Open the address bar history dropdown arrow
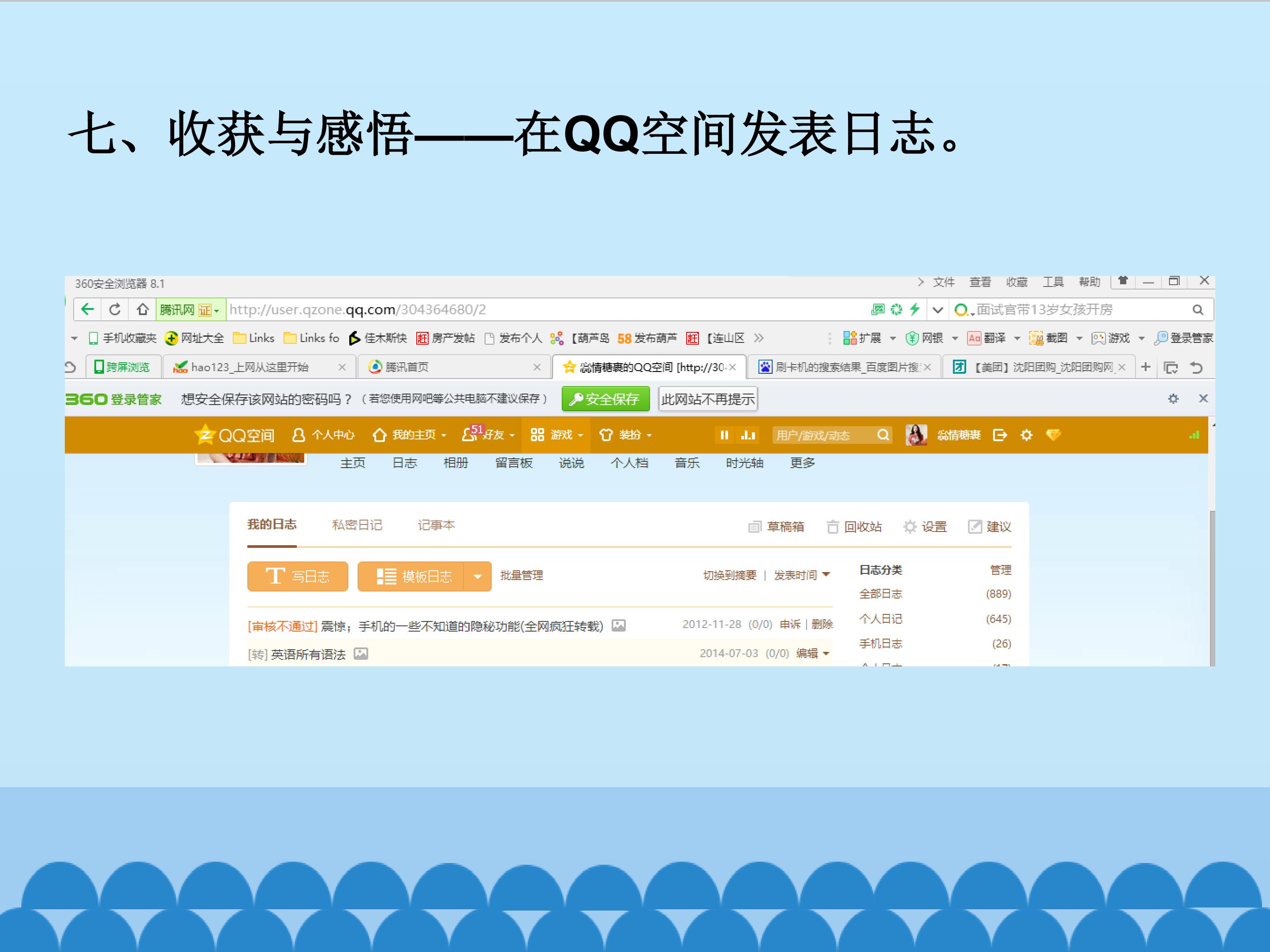1270x952 pixels. (x=938, y=310)
